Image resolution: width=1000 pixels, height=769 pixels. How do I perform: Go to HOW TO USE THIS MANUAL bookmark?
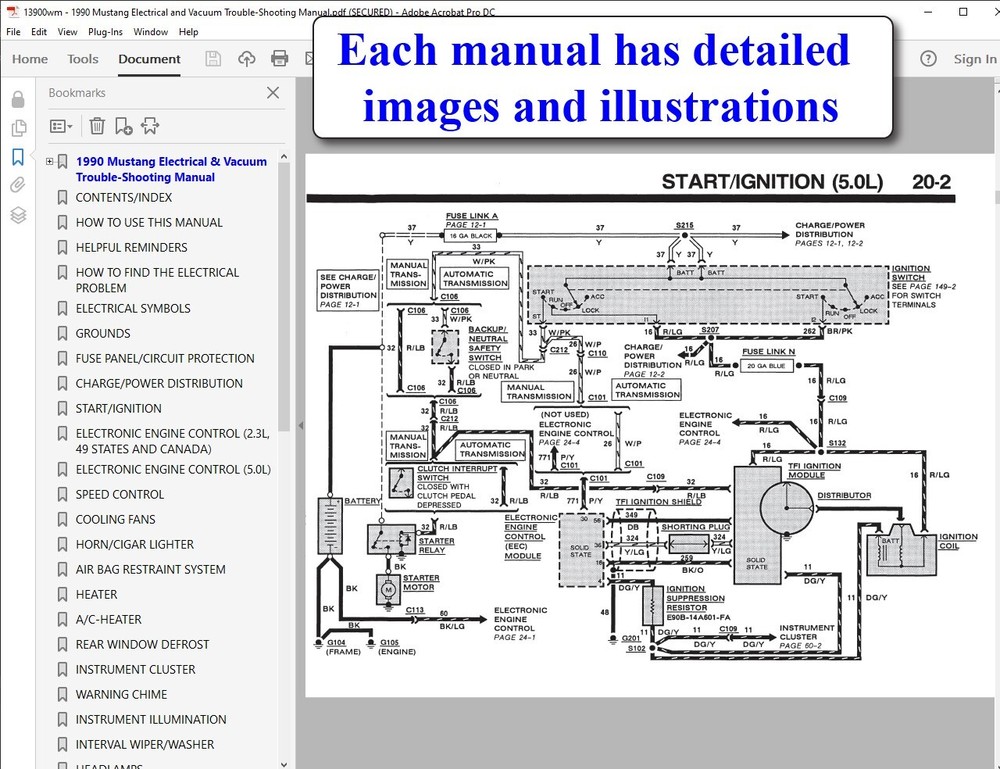click(149, 223)
